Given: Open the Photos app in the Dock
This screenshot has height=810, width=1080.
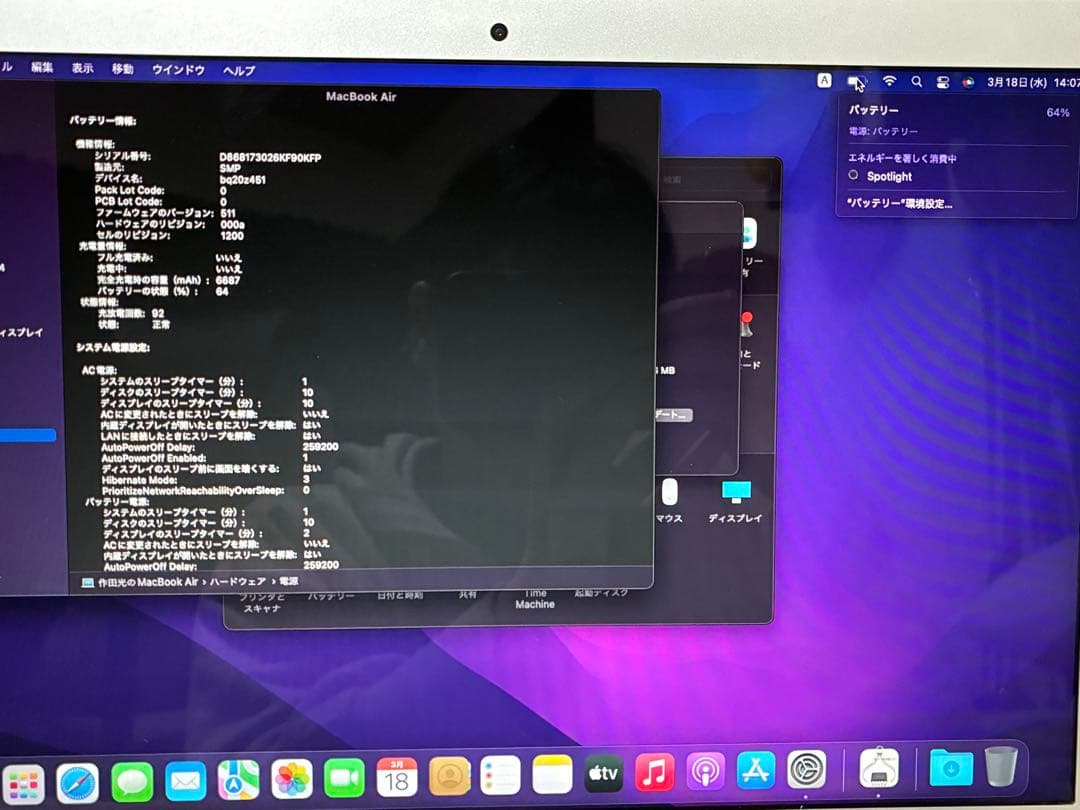Looking at the screenshot, I should [291, 780].
